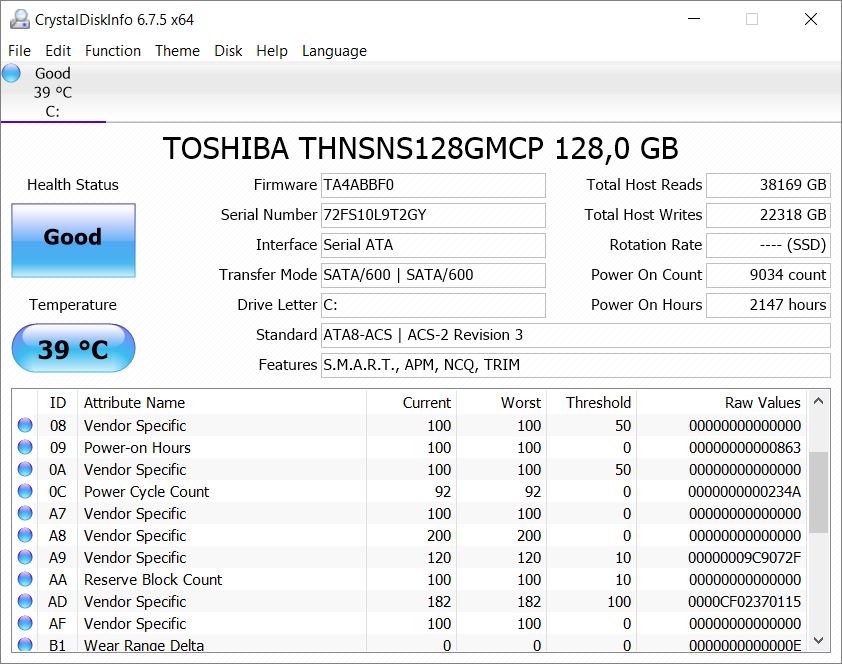Click the Power On Count value
842x664 pixels.
click(x=768, y=275)
